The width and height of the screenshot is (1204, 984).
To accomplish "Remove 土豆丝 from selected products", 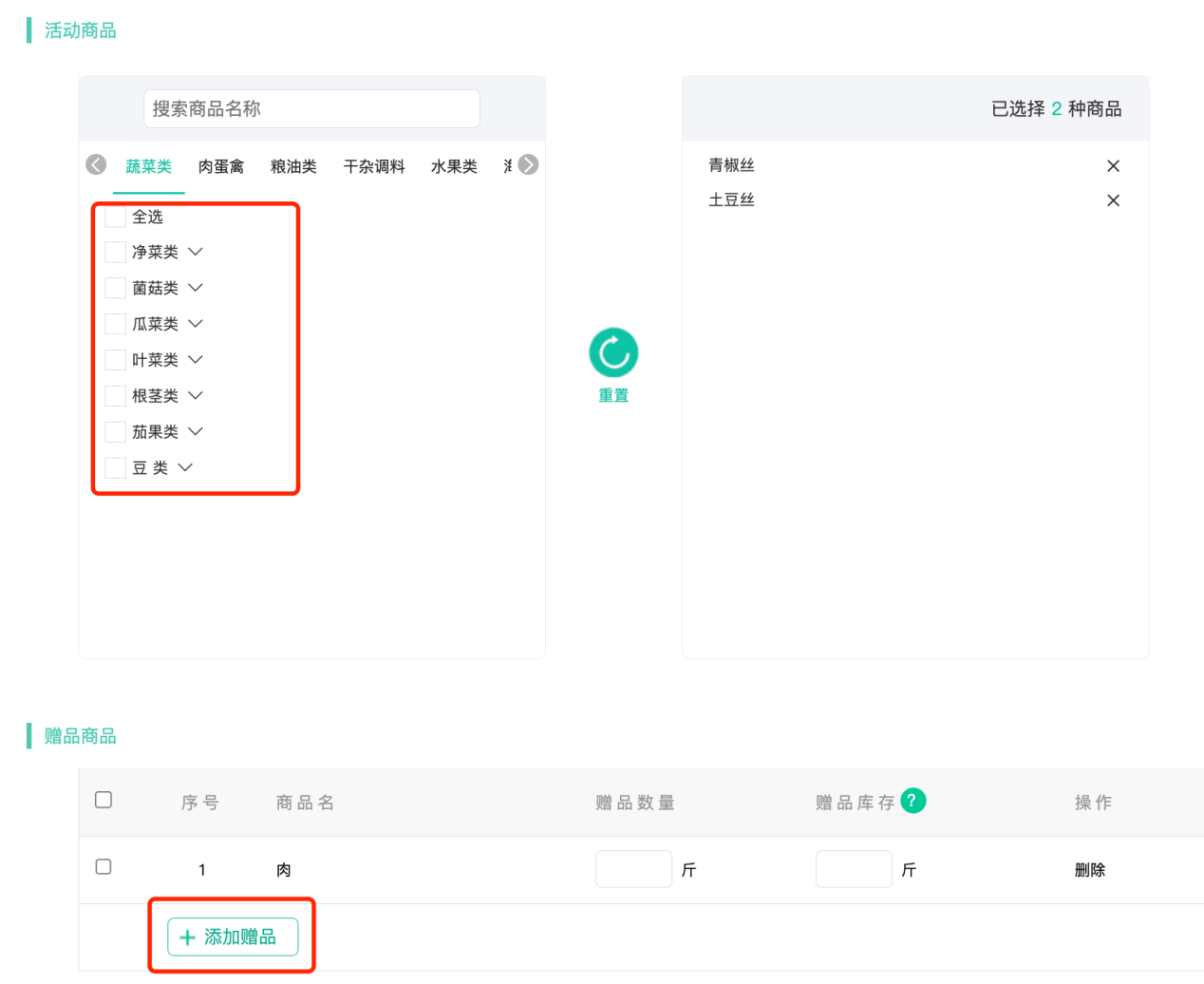I will [1113, 200].
